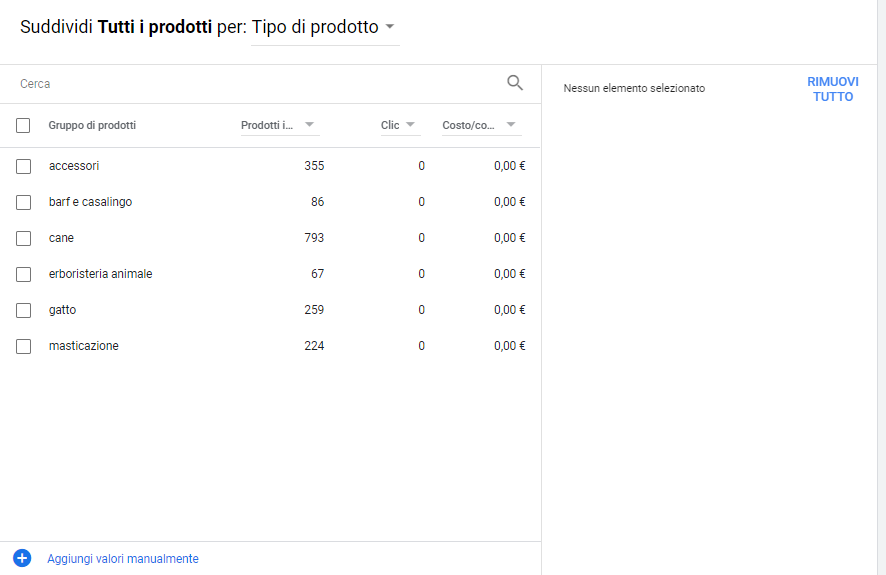Click RIMUOVI TUTTO

(x=833, y=89)
